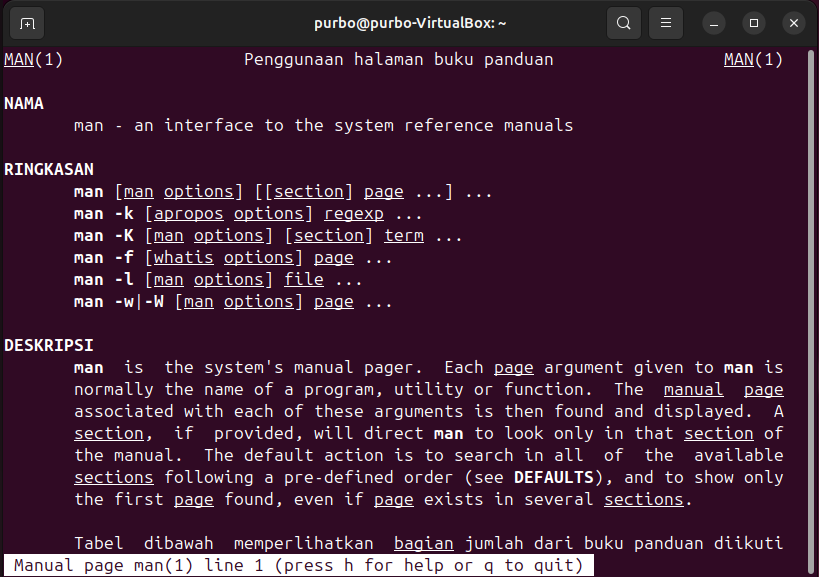Viewport: 819px width, 577px height.
Task: Click the top-right MAN(1) header
Action: 753,60
